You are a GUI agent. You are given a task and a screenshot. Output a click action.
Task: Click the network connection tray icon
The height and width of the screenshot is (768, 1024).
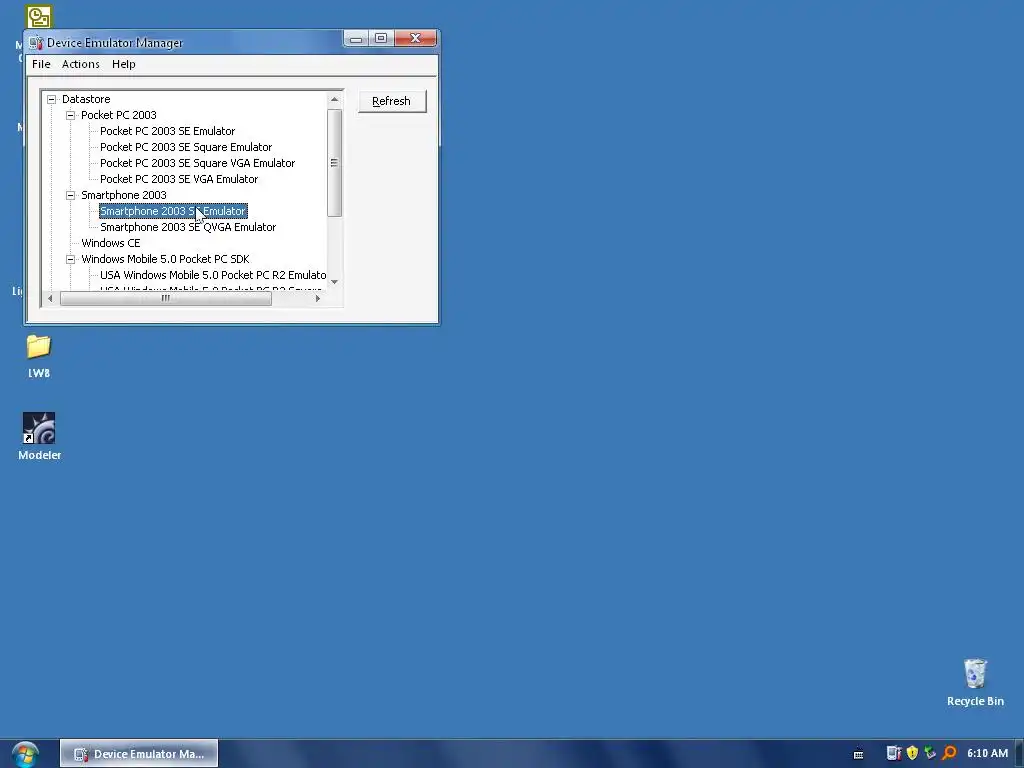pyautogui.click(x=931, y=753)
